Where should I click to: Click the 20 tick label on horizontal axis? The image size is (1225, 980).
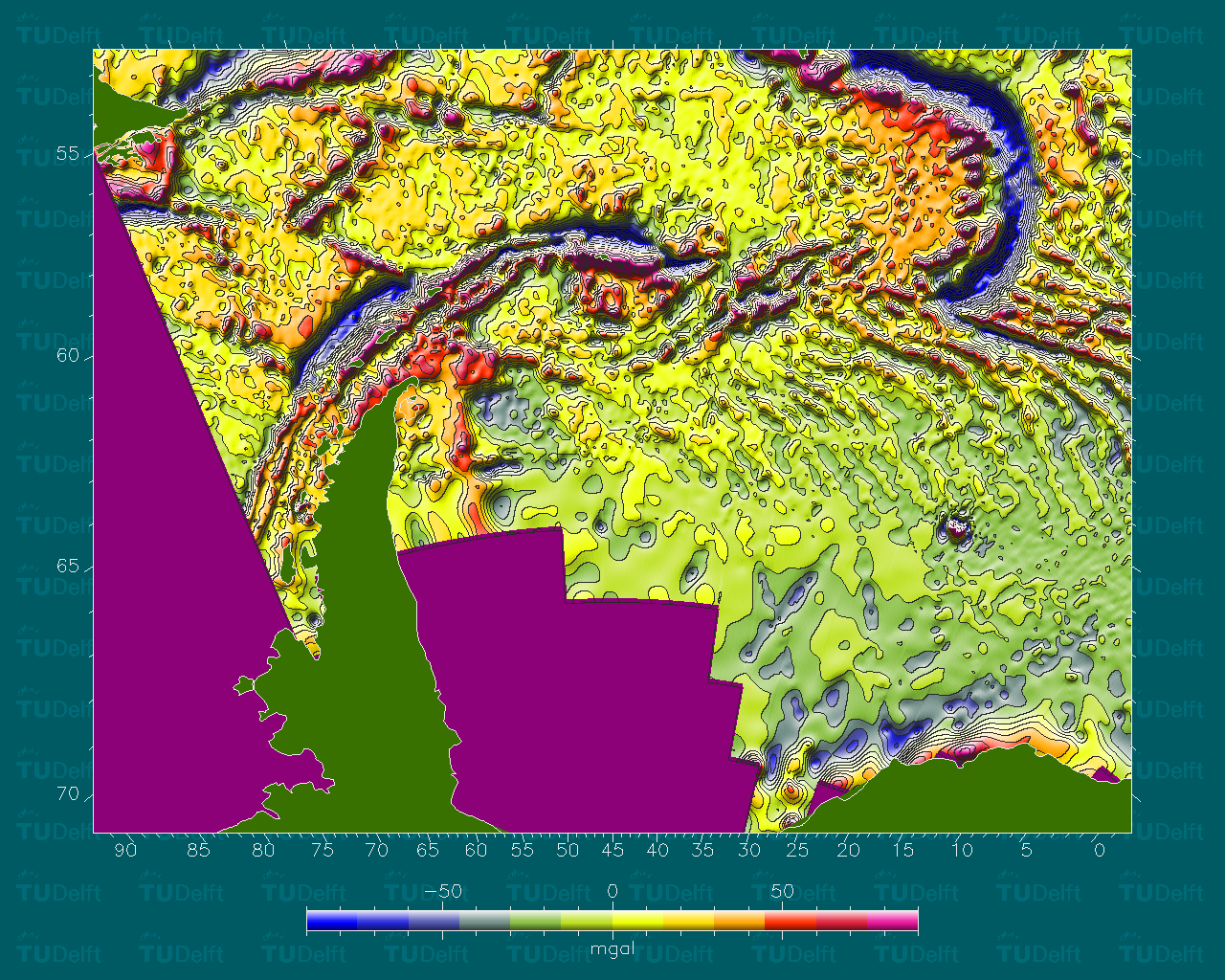(848, 850)
